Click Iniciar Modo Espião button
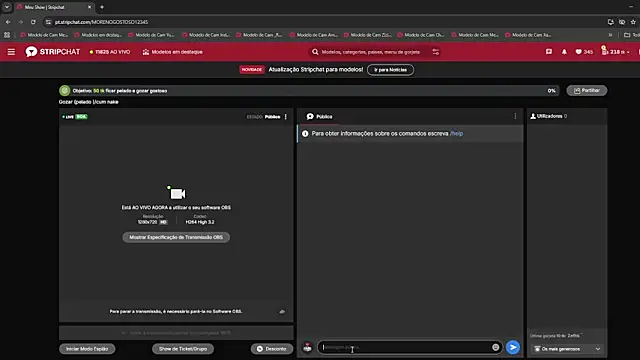640x360 pixels. pos(87,349)
